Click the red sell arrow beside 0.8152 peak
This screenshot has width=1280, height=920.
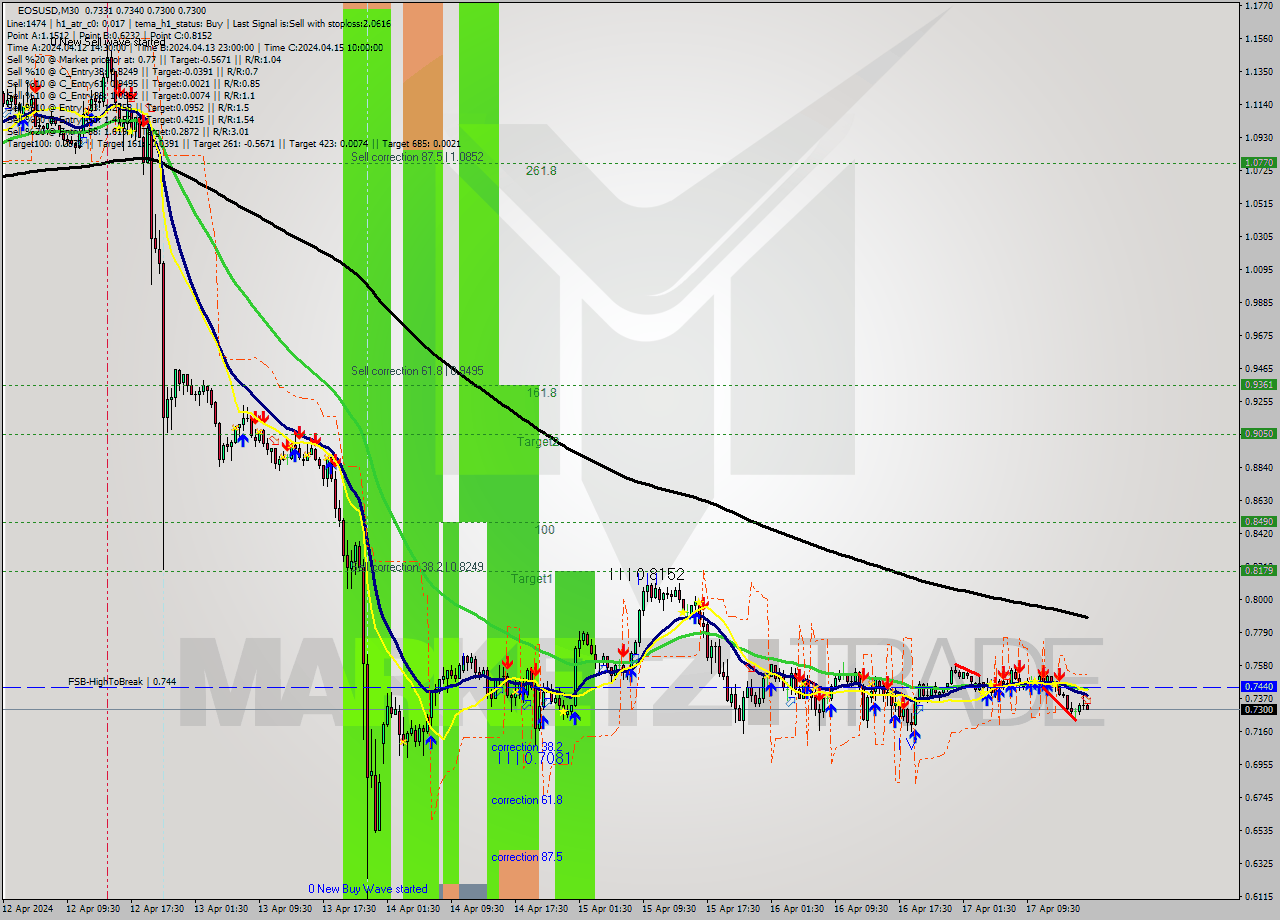(x=703, y=603)
